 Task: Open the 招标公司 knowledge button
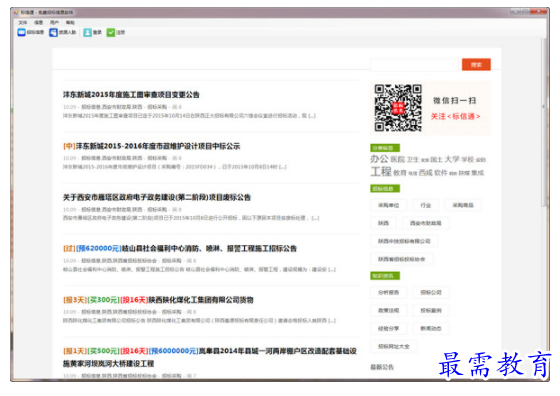431,292
